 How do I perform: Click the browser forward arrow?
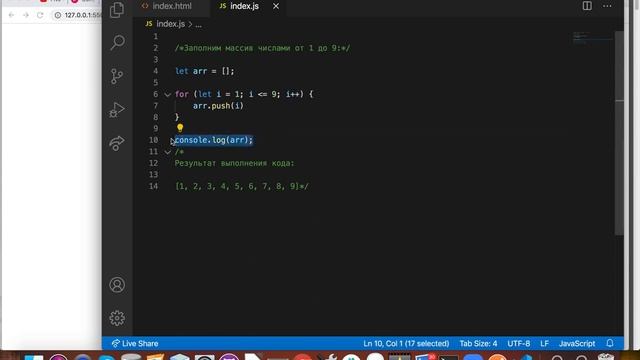click(26, 15)
